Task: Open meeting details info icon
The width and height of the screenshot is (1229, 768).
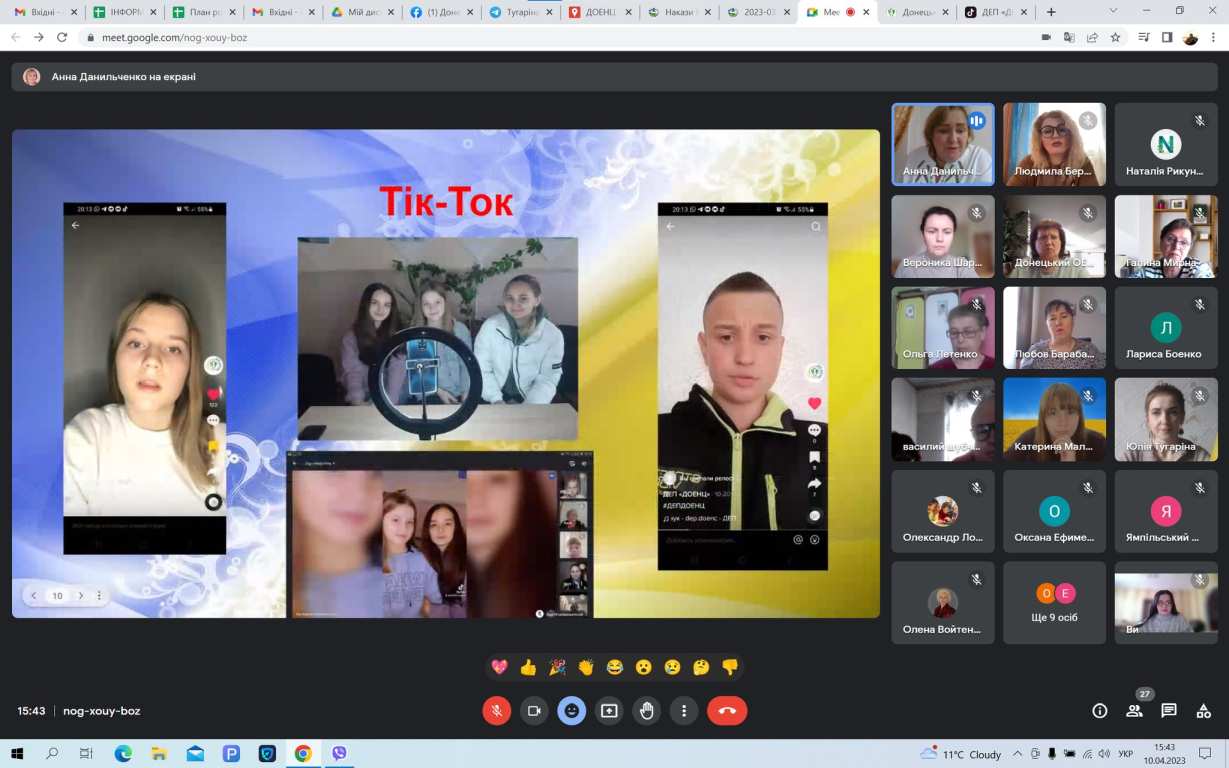Action: click(1100, 711)
